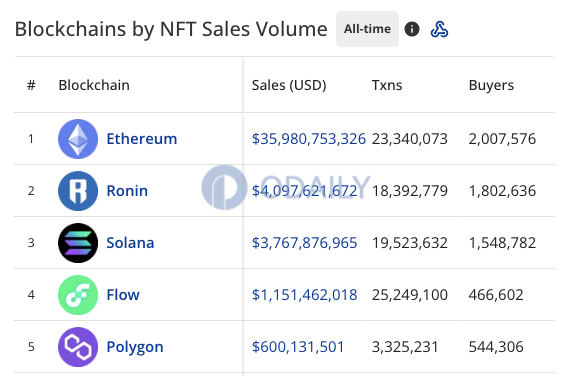This screenshot has height=376, width=573.
Task: Click the webhook icon beside info
Action: click(439, 29)
